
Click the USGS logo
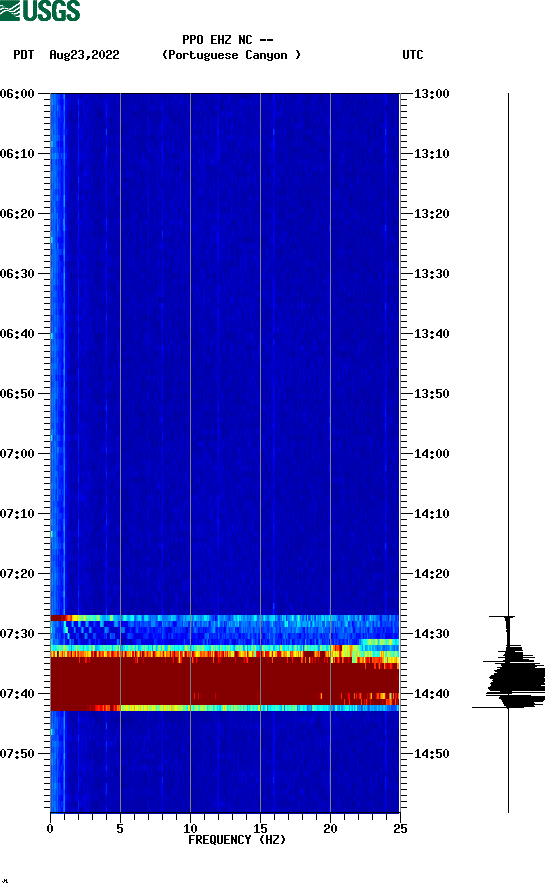(x=40, y=10)
